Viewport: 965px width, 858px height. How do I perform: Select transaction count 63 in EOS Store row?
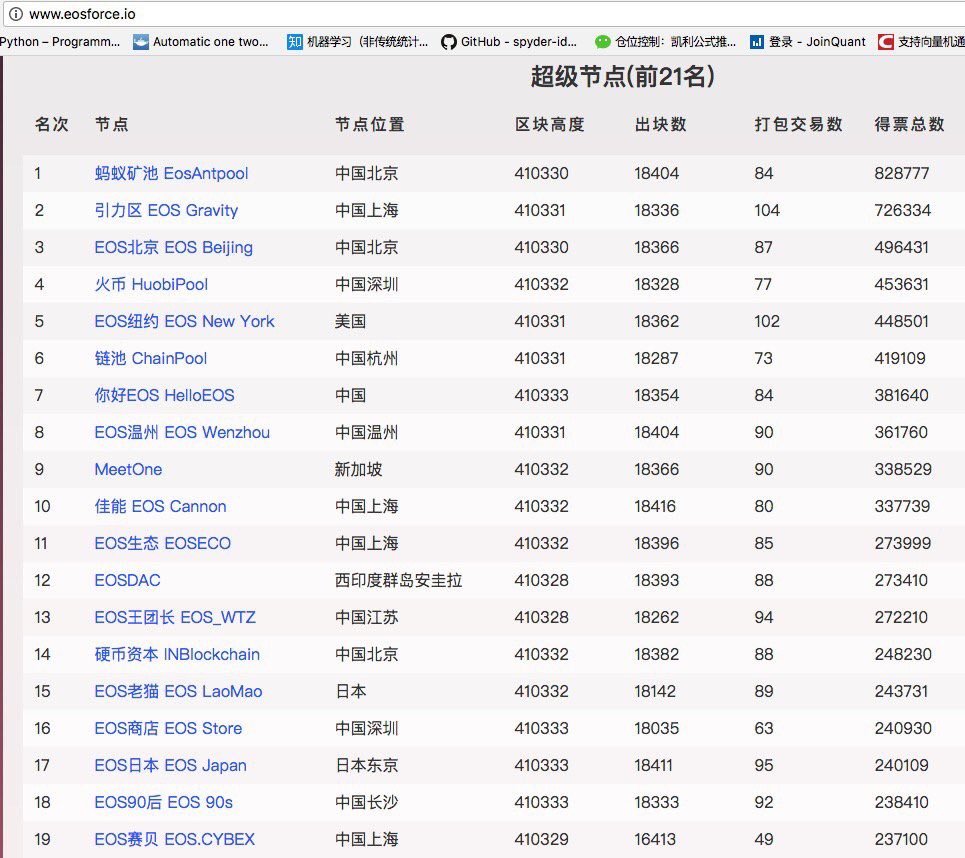tap(764, 728)
